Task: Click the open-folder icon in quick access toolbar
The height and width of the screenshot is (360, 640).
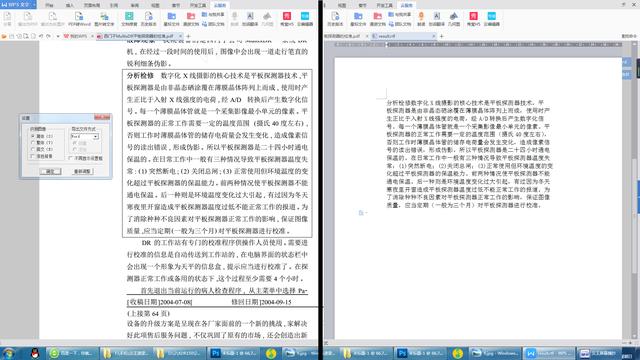Action: tap(4, 36)
